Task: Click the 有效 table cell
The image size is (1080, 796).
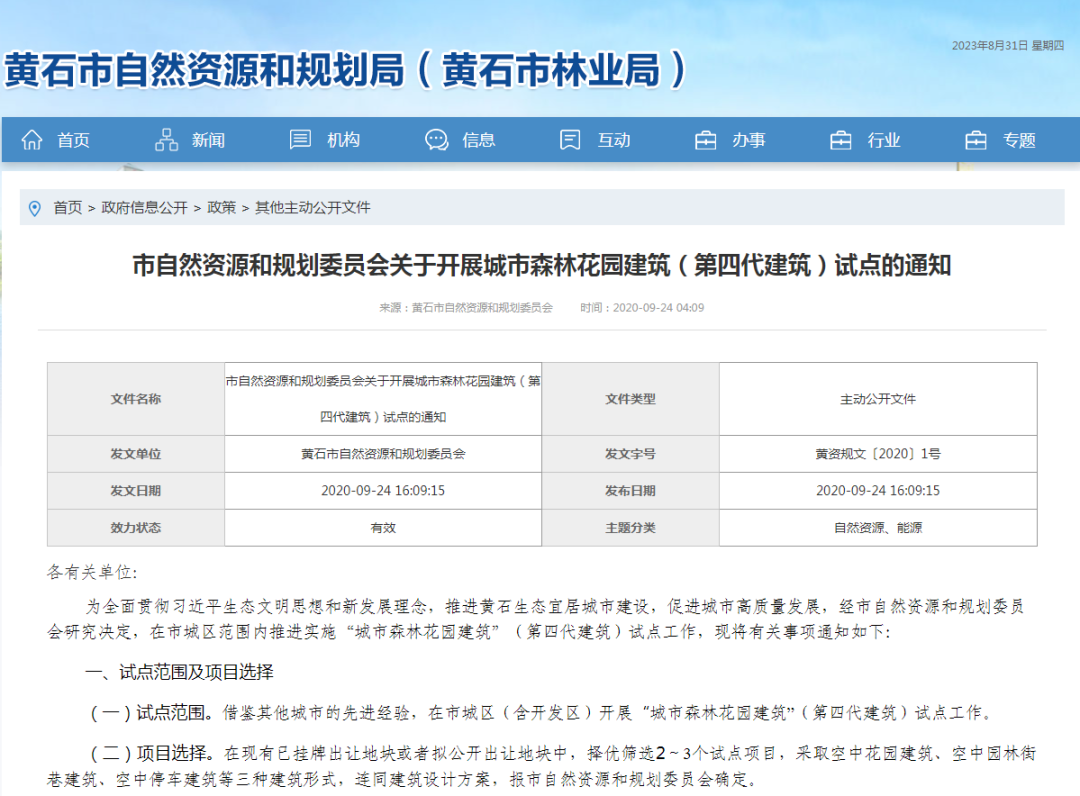Action: (x=383, y=527)
